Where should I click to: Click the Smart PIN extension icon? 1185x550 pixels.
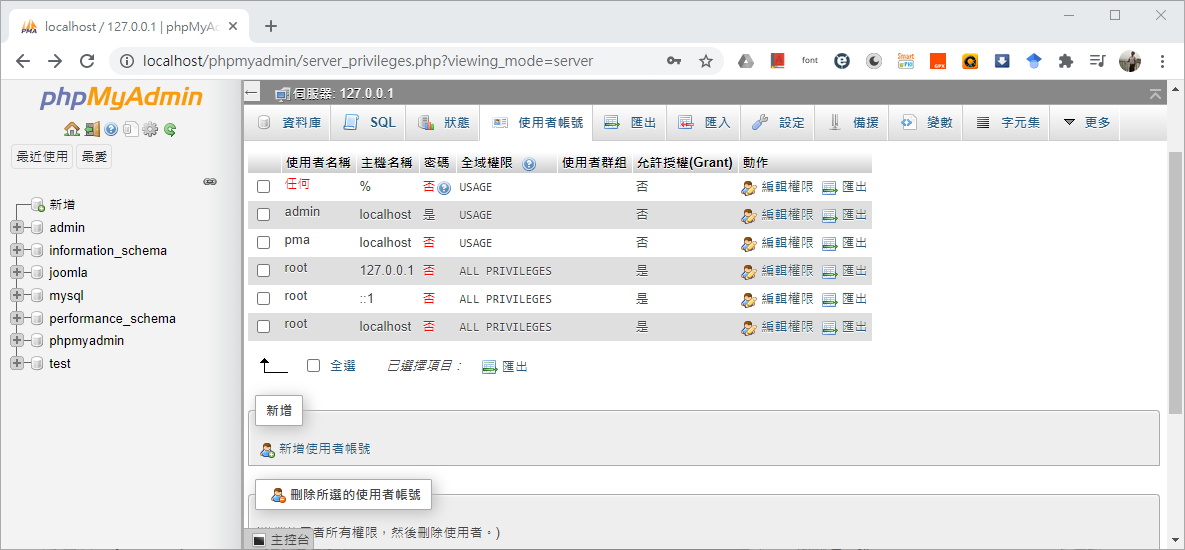coord(905,61)
